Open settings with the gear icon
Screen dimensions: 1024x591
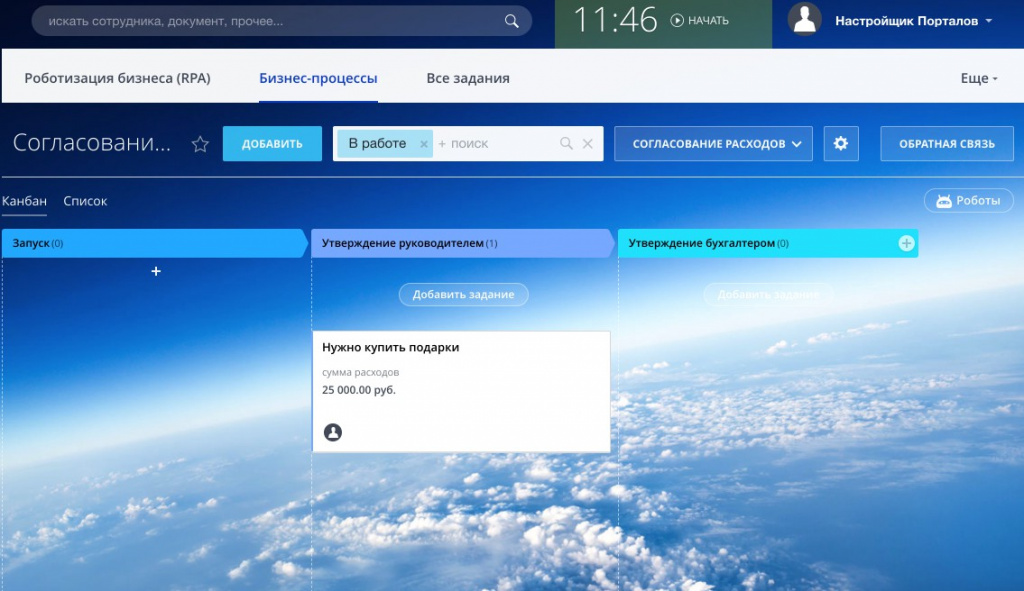(841, 144)
